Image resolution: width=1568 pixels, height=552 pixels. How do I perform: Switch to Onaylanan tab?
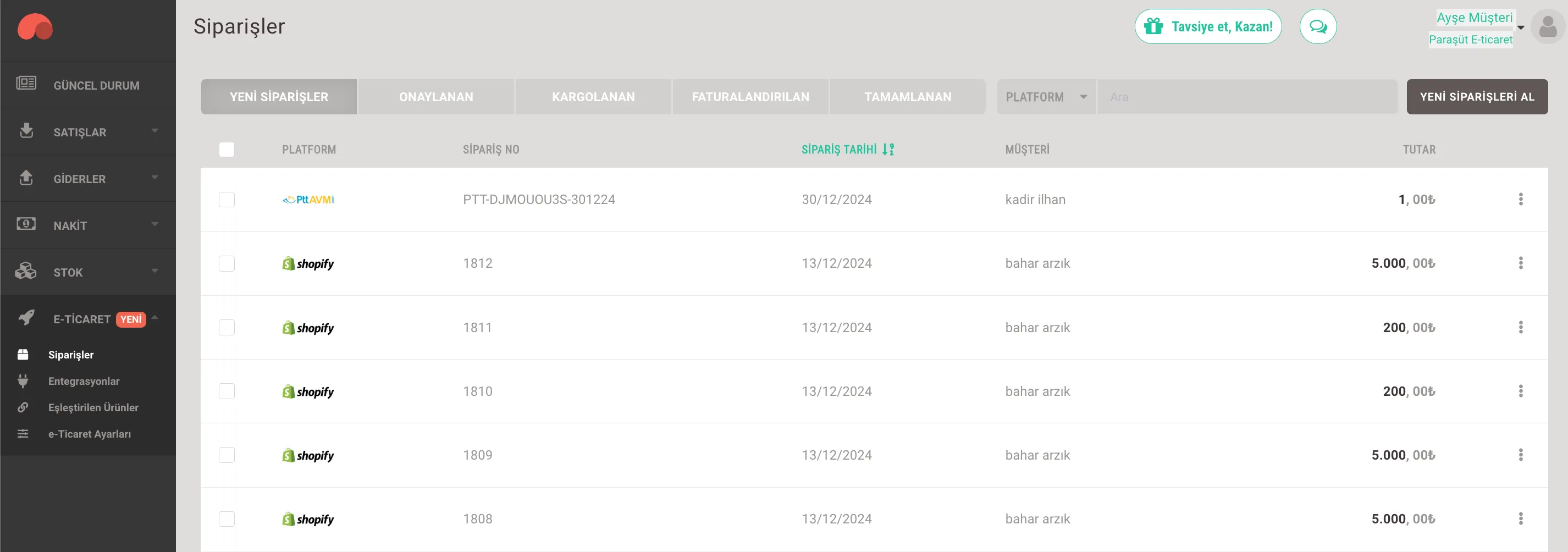[x=436, y=97]
